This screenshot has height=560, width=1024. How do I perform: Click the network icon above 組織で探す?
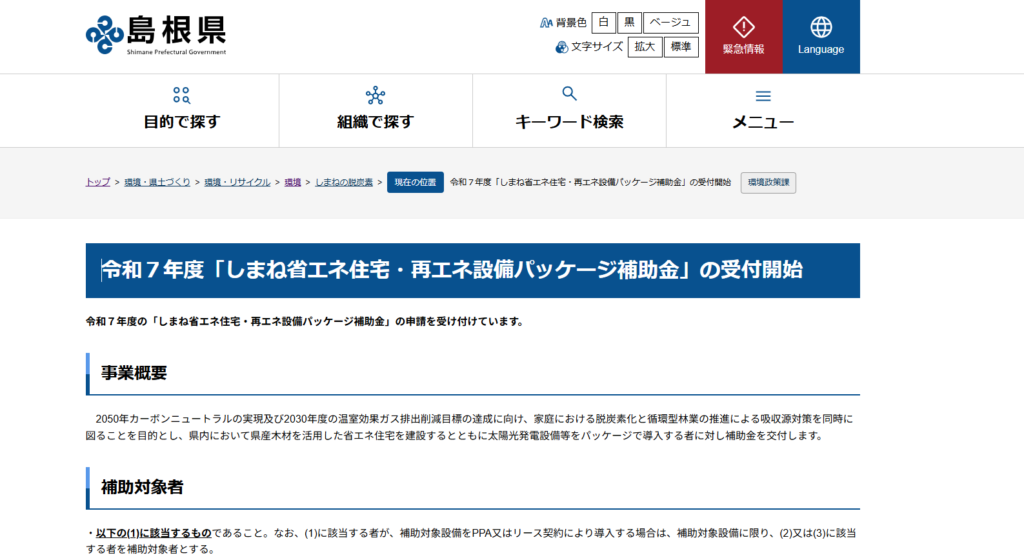[376, 95]
